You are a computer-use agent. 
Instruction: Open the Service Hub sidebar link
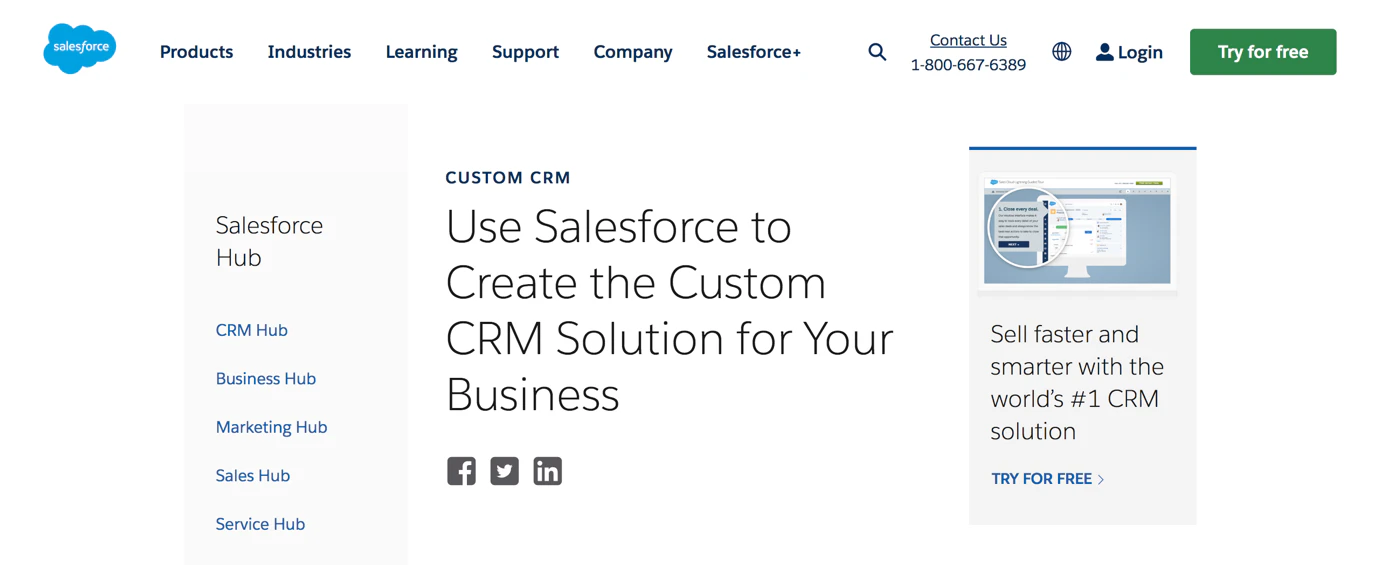tap(260, 524)
